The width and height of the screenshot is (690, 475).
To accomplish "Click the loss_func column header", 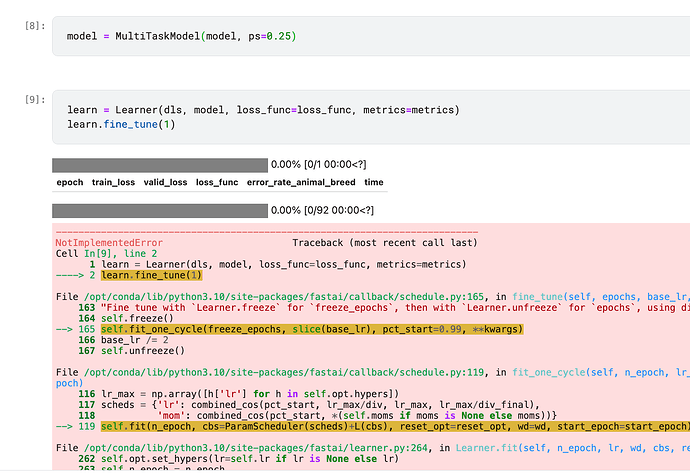I will pyautogui.click(x=215, y=183).
